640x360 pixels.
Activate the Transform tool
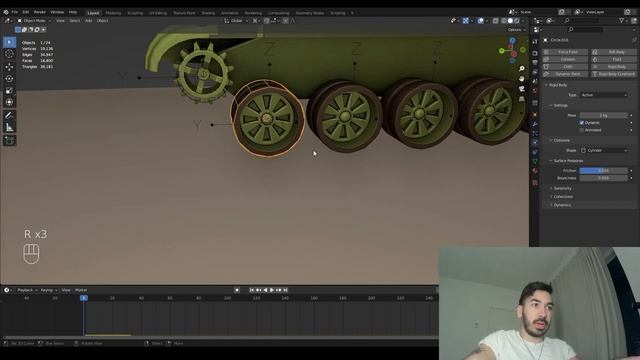pyautogui.click(x=9, y=102)
